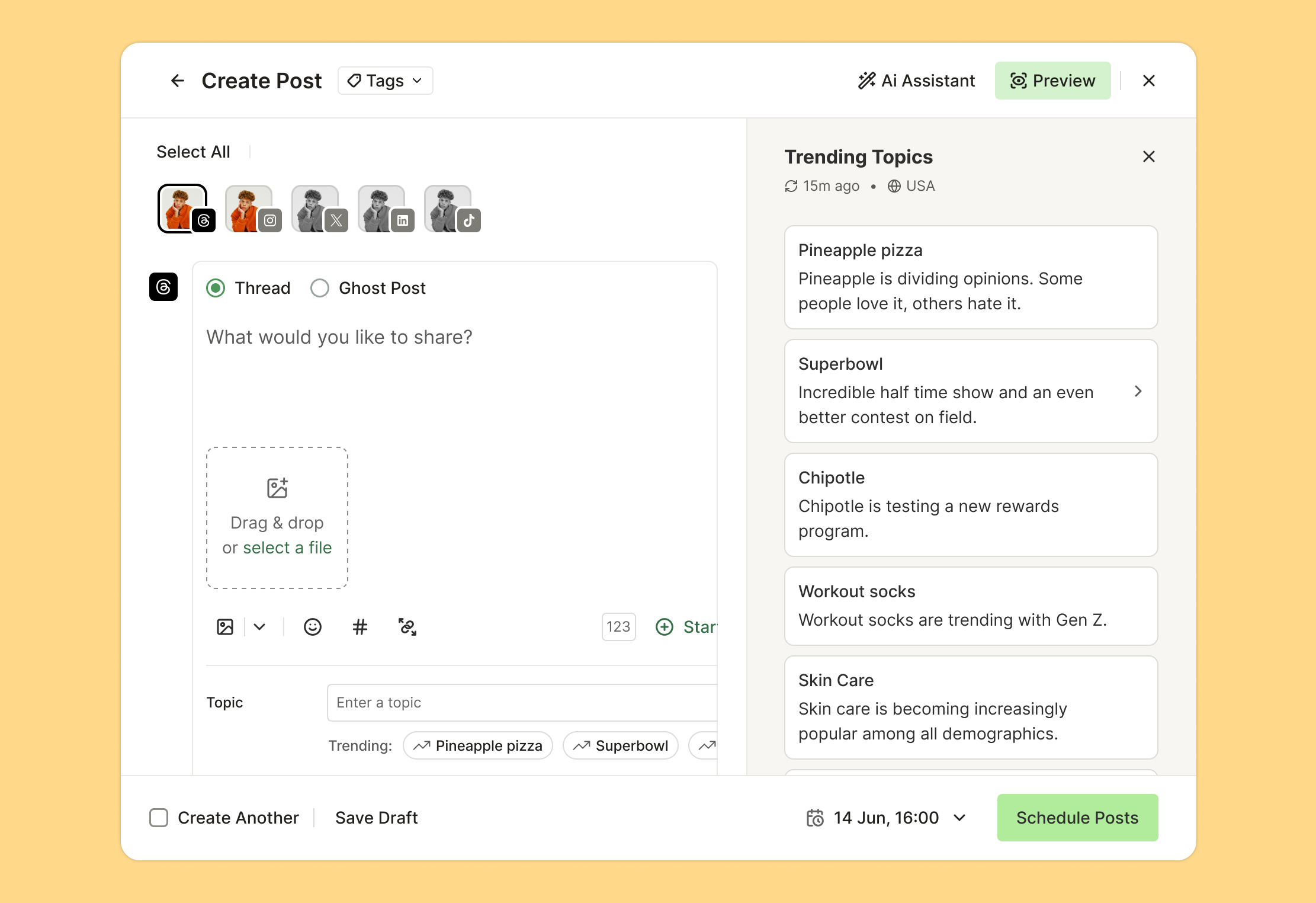Open the media options chevron in editor toolbar

click(x=259, y=627)
